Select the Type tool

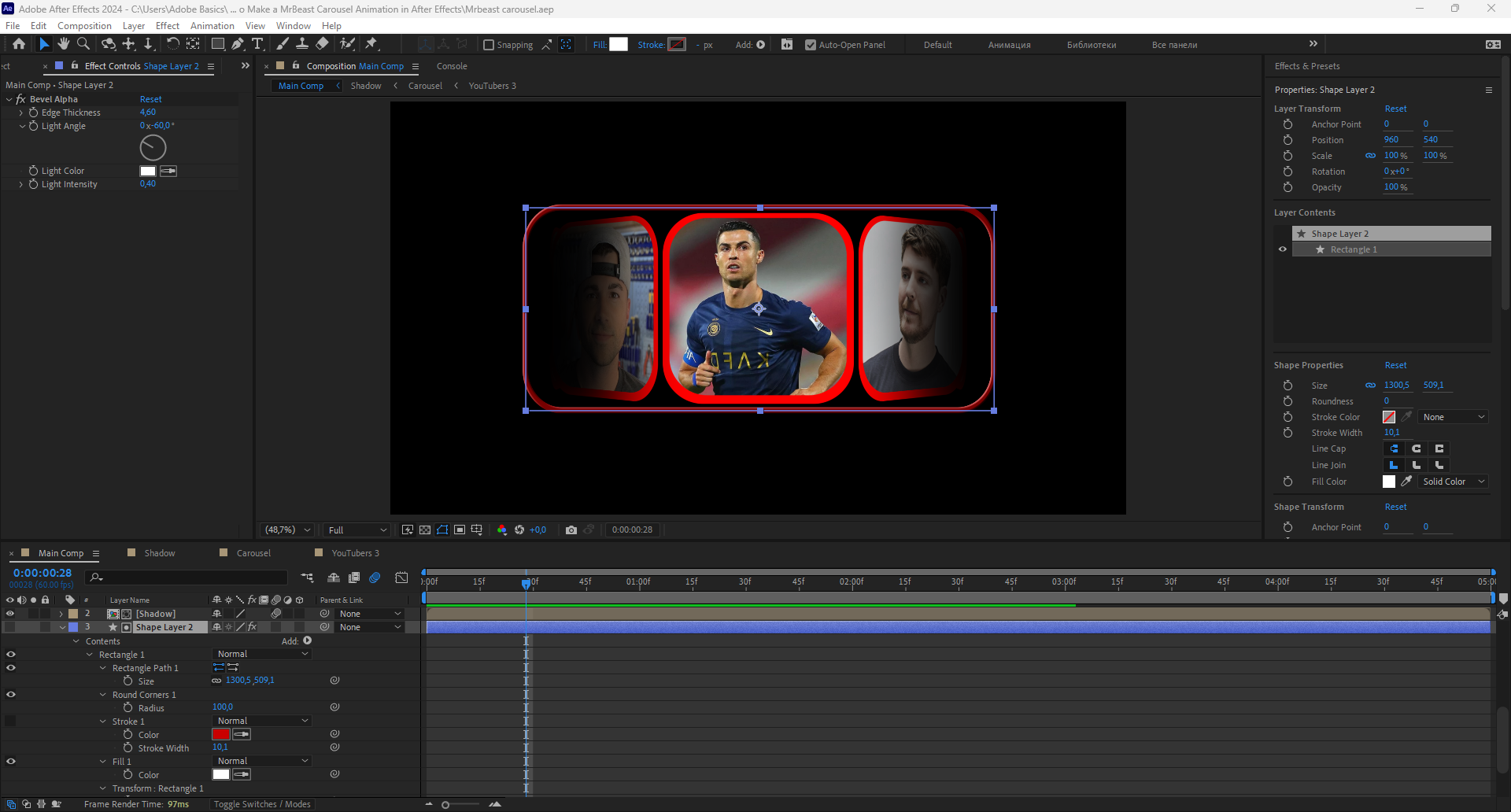(x=257, y=44)
